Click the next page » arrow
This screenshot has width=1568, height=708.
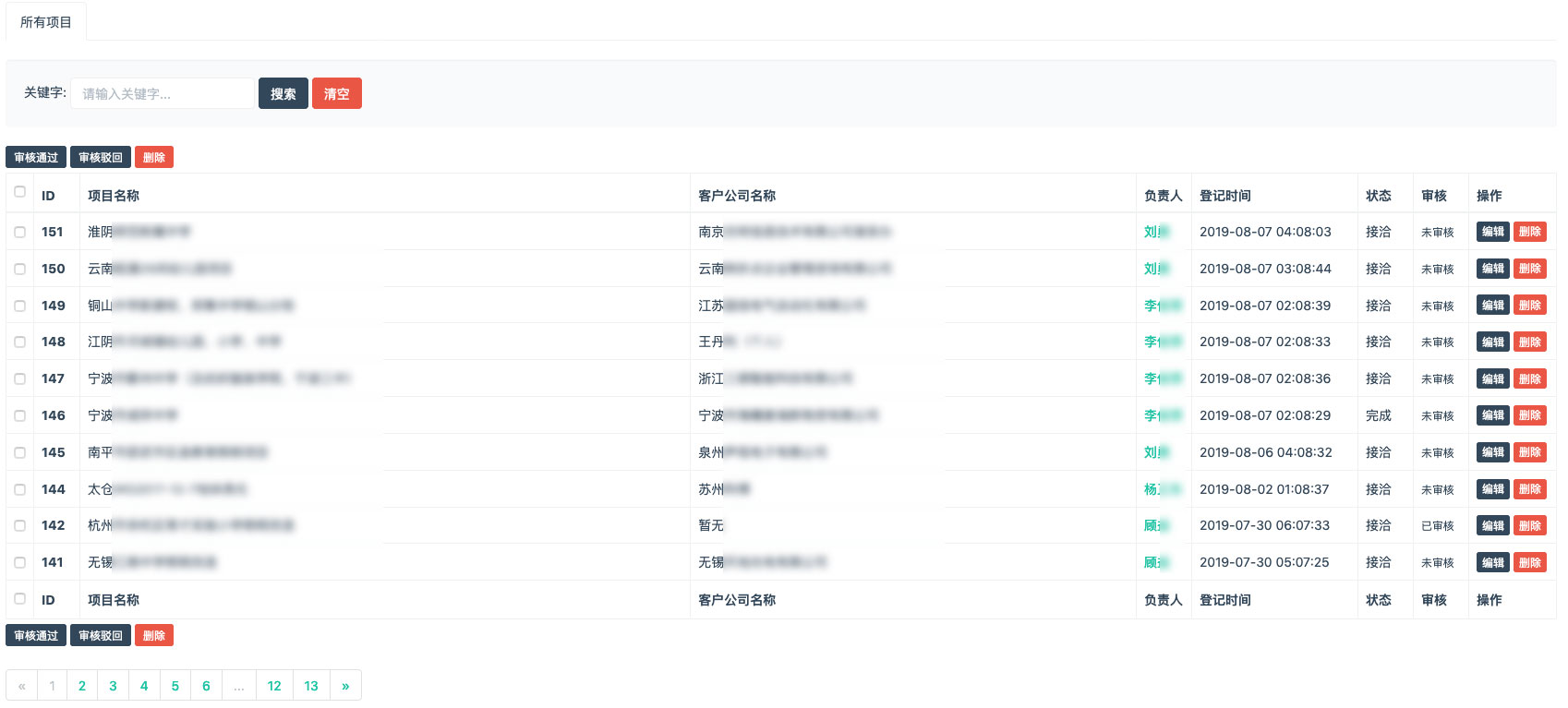coord(345,686)
